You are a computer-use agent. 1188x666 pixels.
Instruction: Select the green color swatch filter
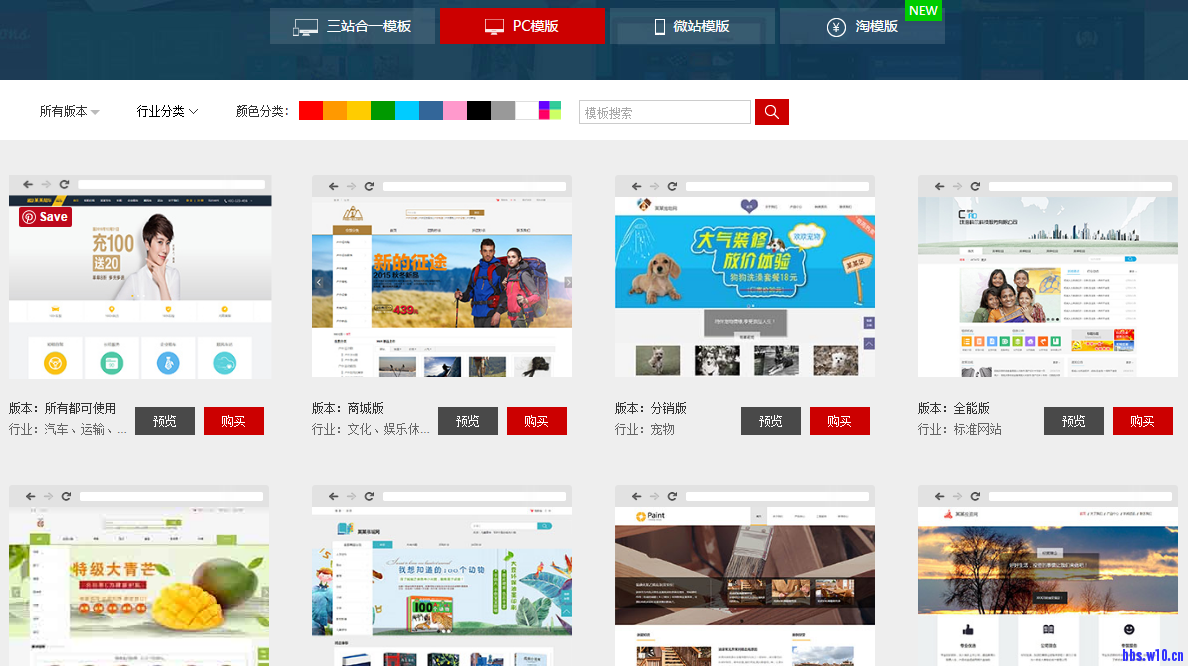[383, 111]
